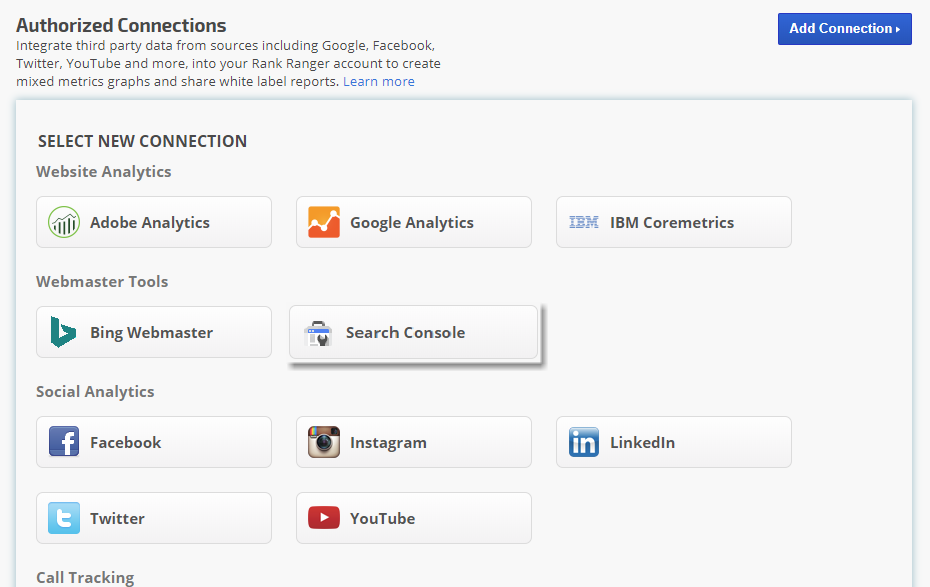Screen dimensions: 930x587
Task: Add a Bing Webmaster connection
Action: tap(154, 332)
